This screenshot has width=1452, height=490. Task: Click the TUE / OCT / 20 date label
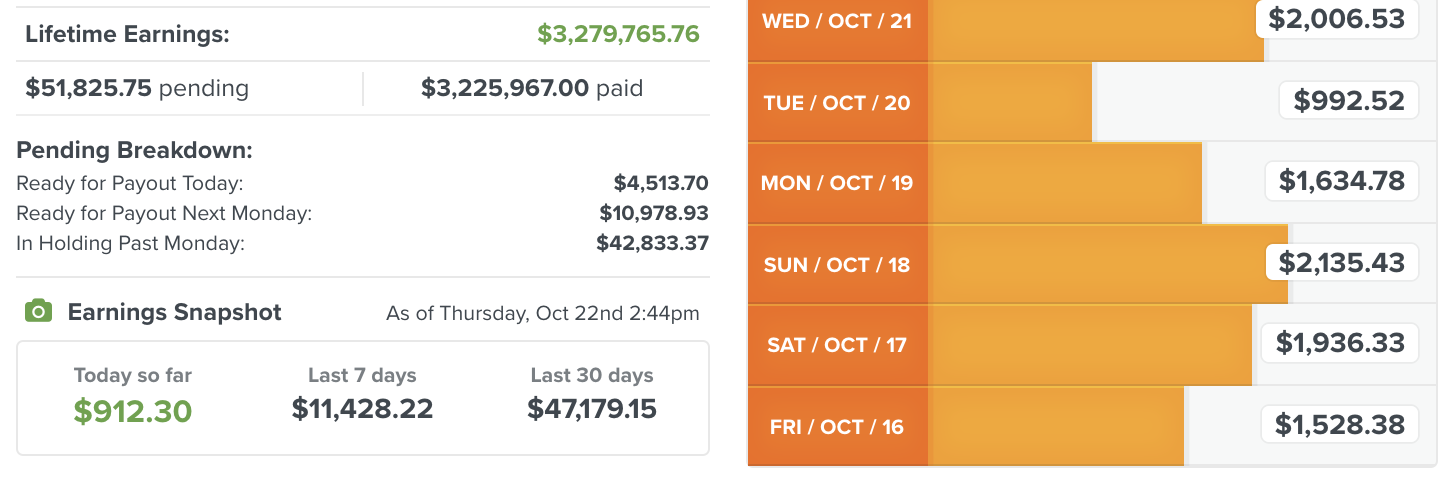837,102
